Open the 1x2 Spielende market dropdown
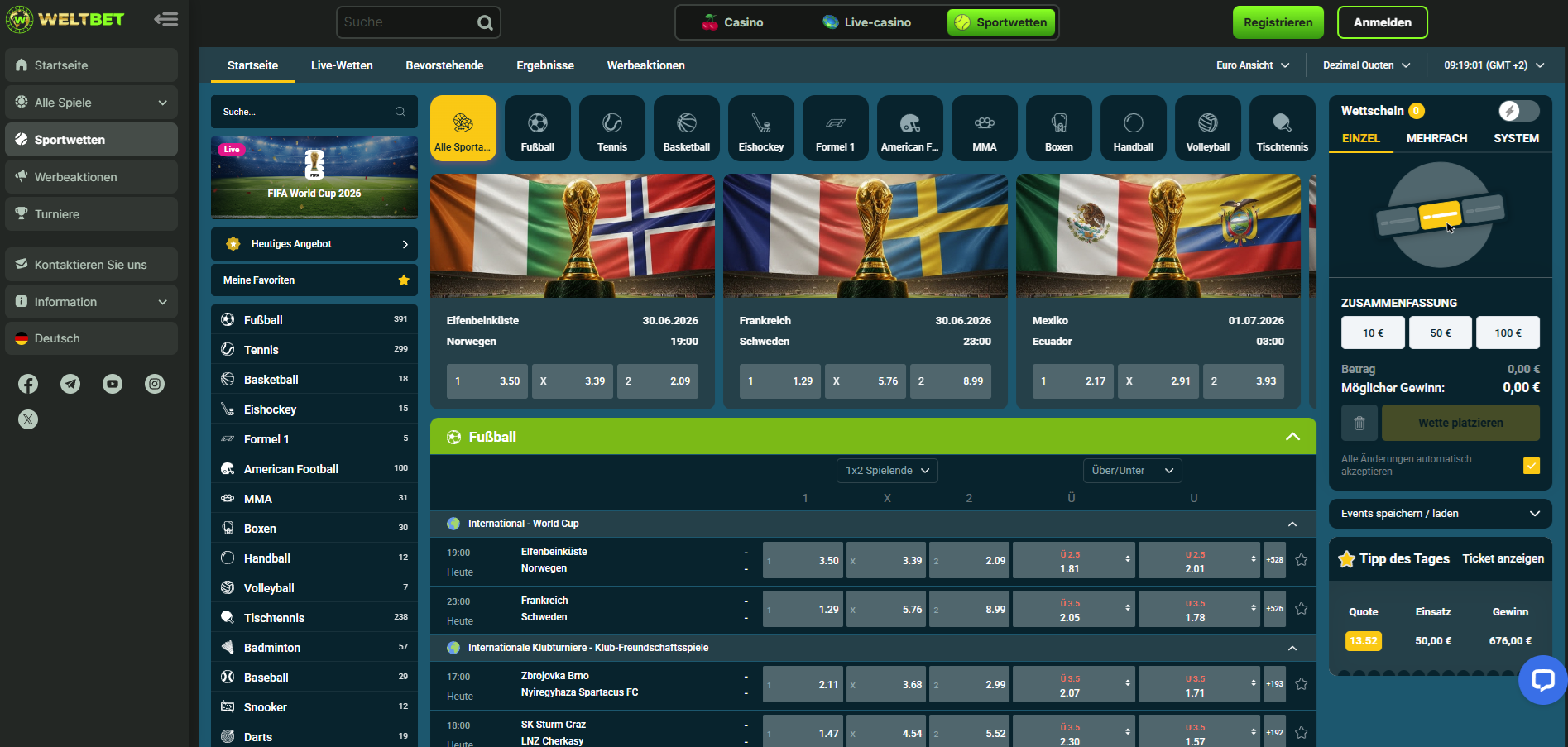 (x=887, y=471)
